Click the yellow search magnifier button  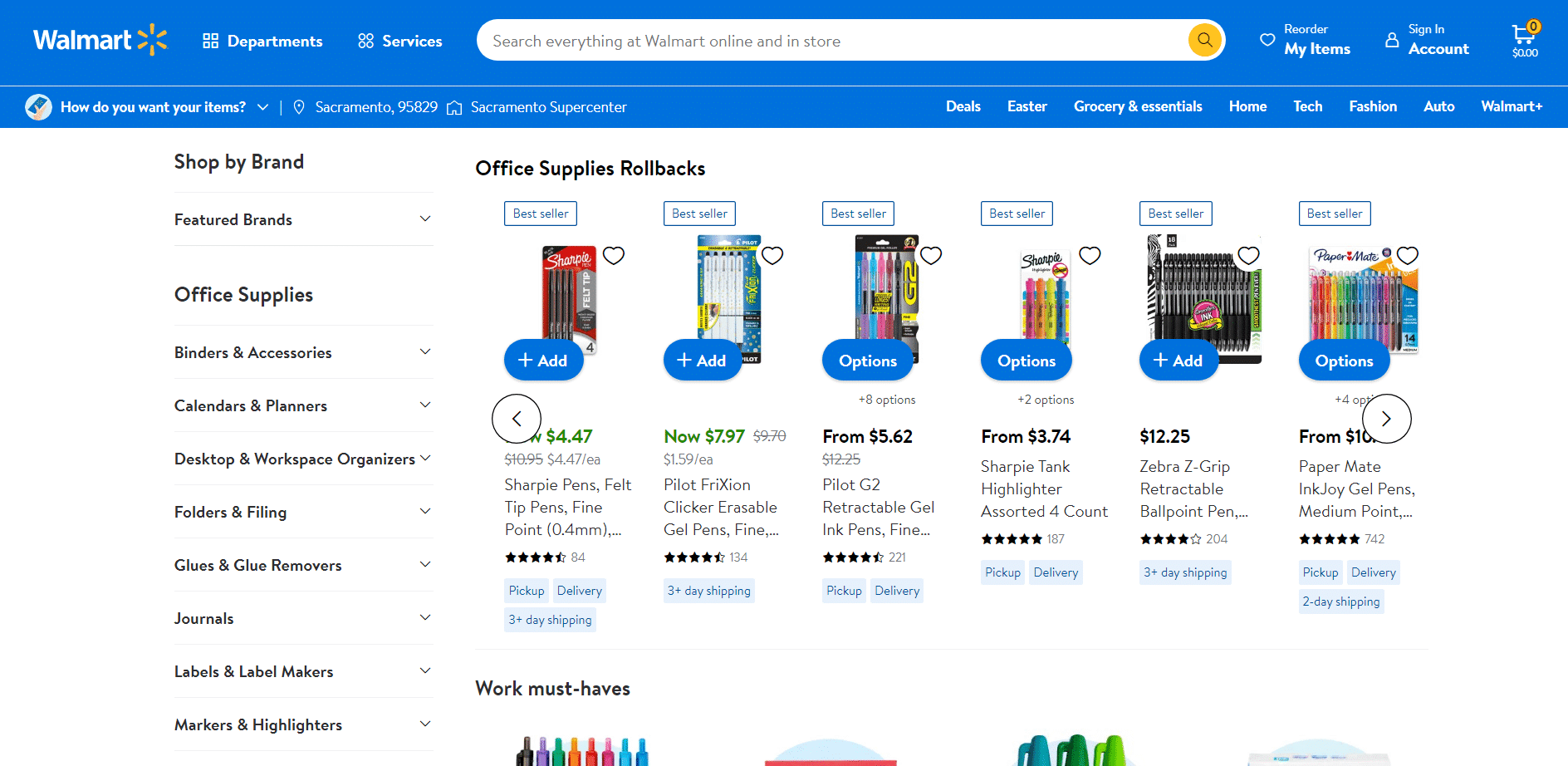pyautogui.click(x=1204, y=40)
